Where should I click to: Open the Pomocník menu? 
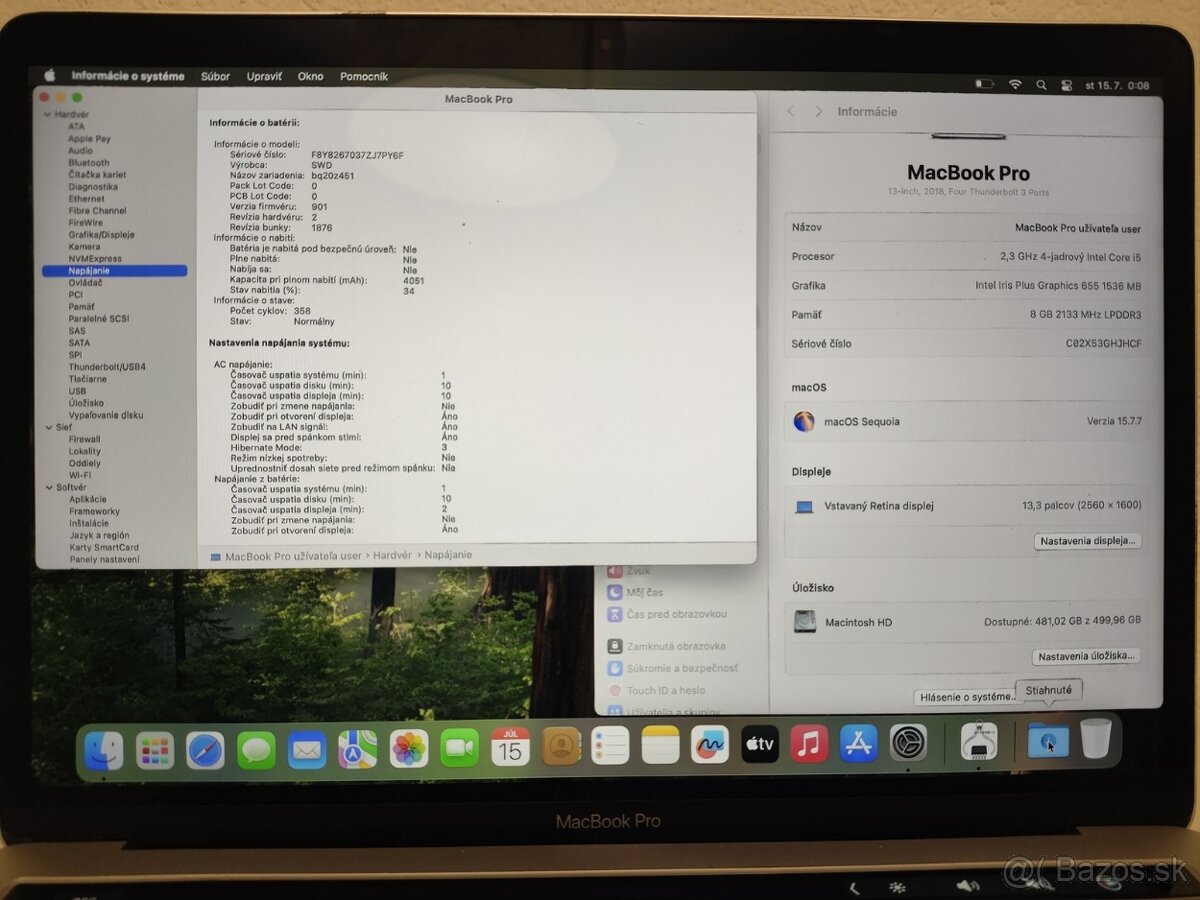point(364,76)
